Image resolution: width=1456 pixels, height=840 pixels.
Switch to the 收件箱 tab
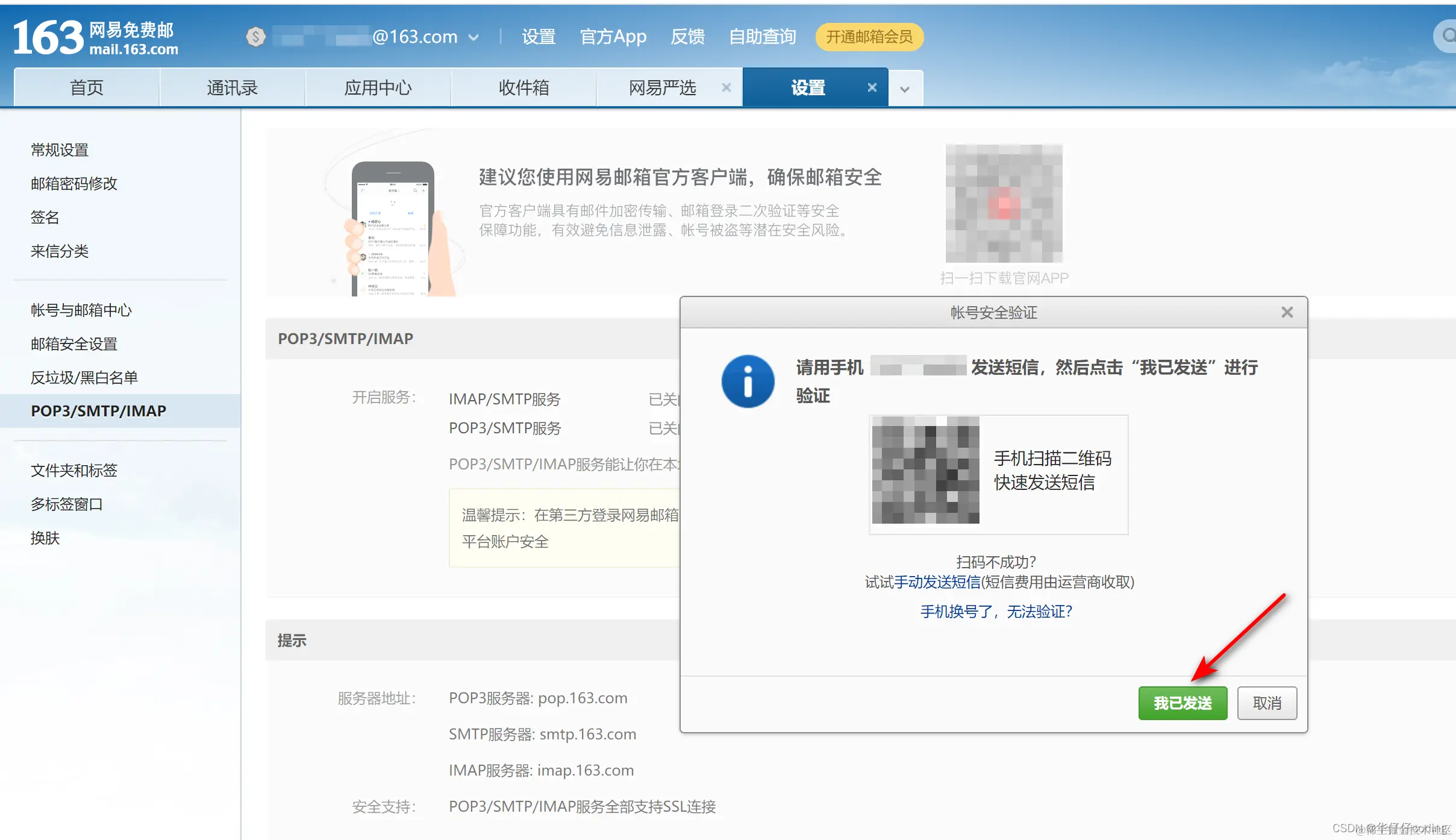[523, 87]
